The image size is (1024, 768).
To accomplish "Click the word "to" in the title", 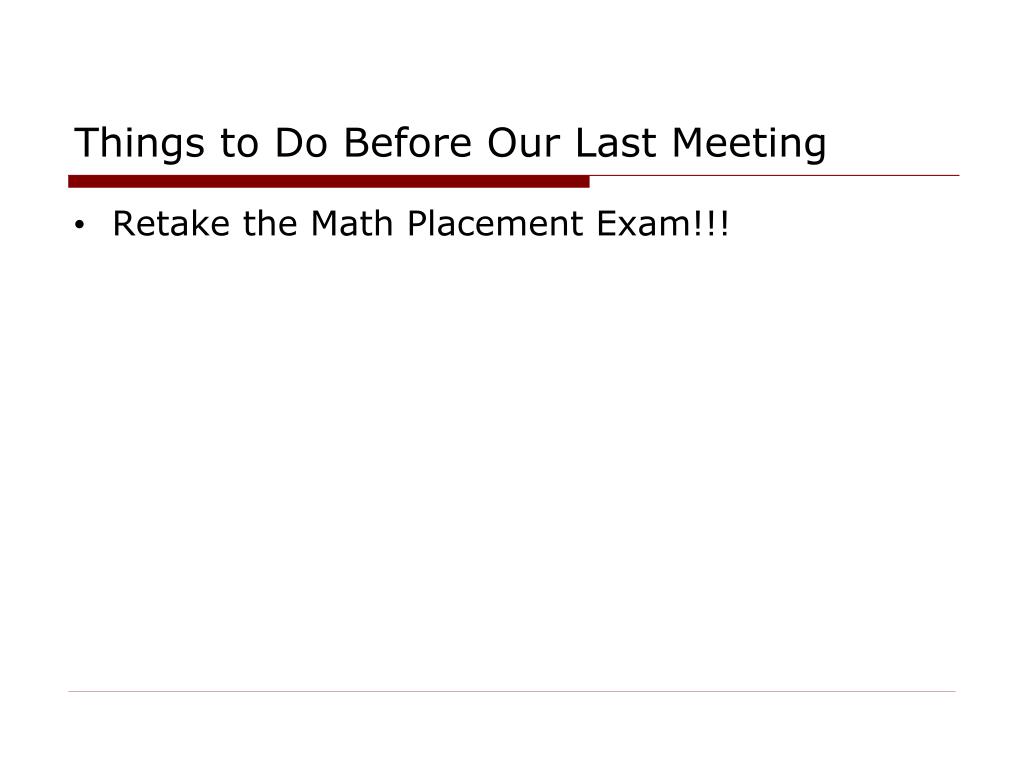I will click(239, 144).
